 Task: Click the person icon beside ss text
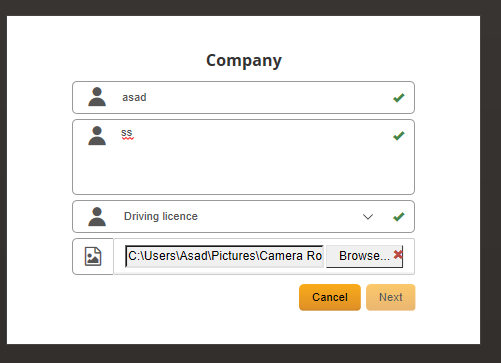pos(97,135)
